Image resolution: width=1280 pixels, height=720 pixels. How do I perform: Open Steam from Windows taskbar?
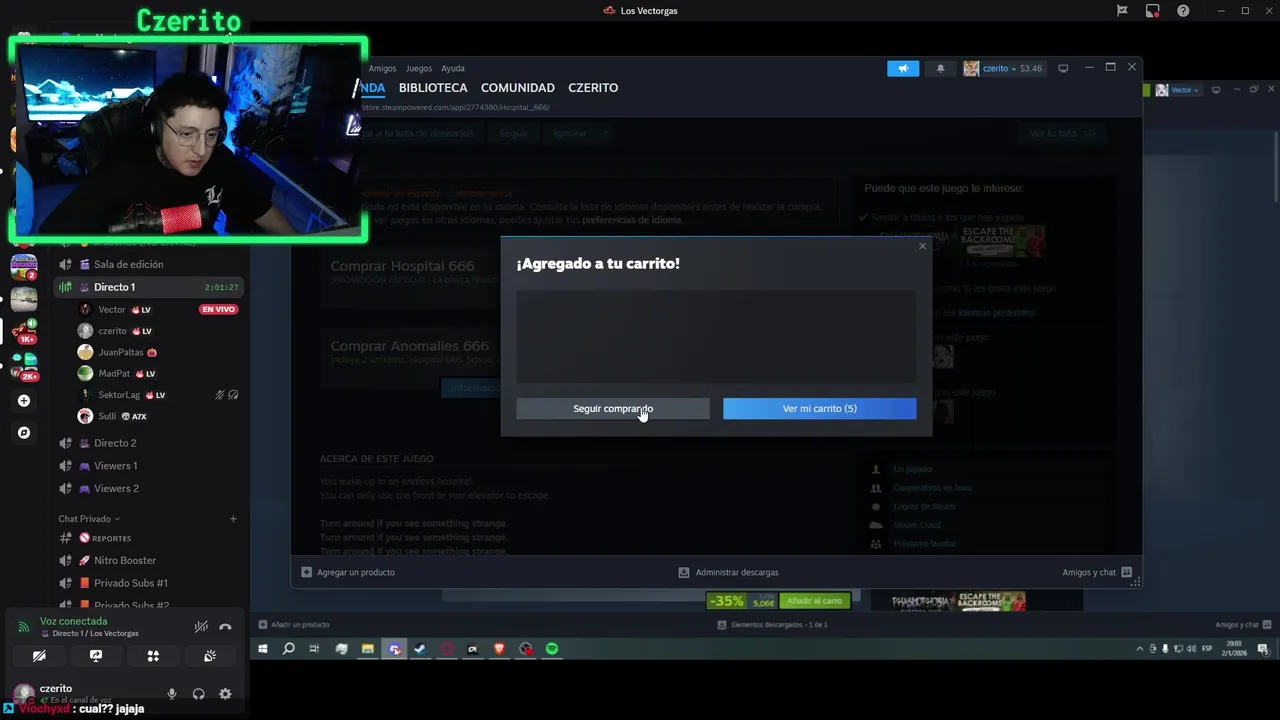(x=420, y=649)
